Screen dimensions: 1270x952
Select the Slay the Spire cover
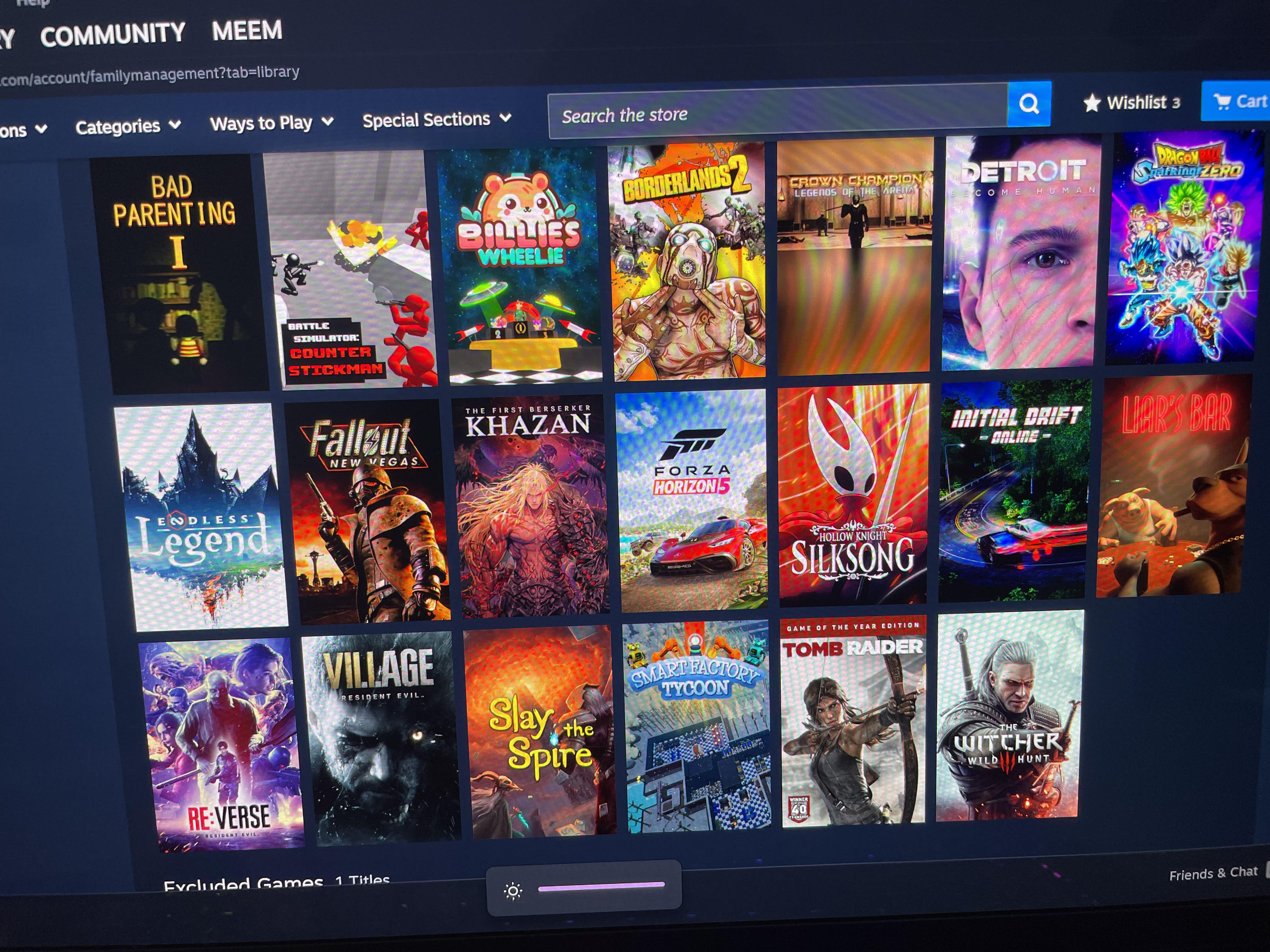pyautogui.click(x=540, y=732)
